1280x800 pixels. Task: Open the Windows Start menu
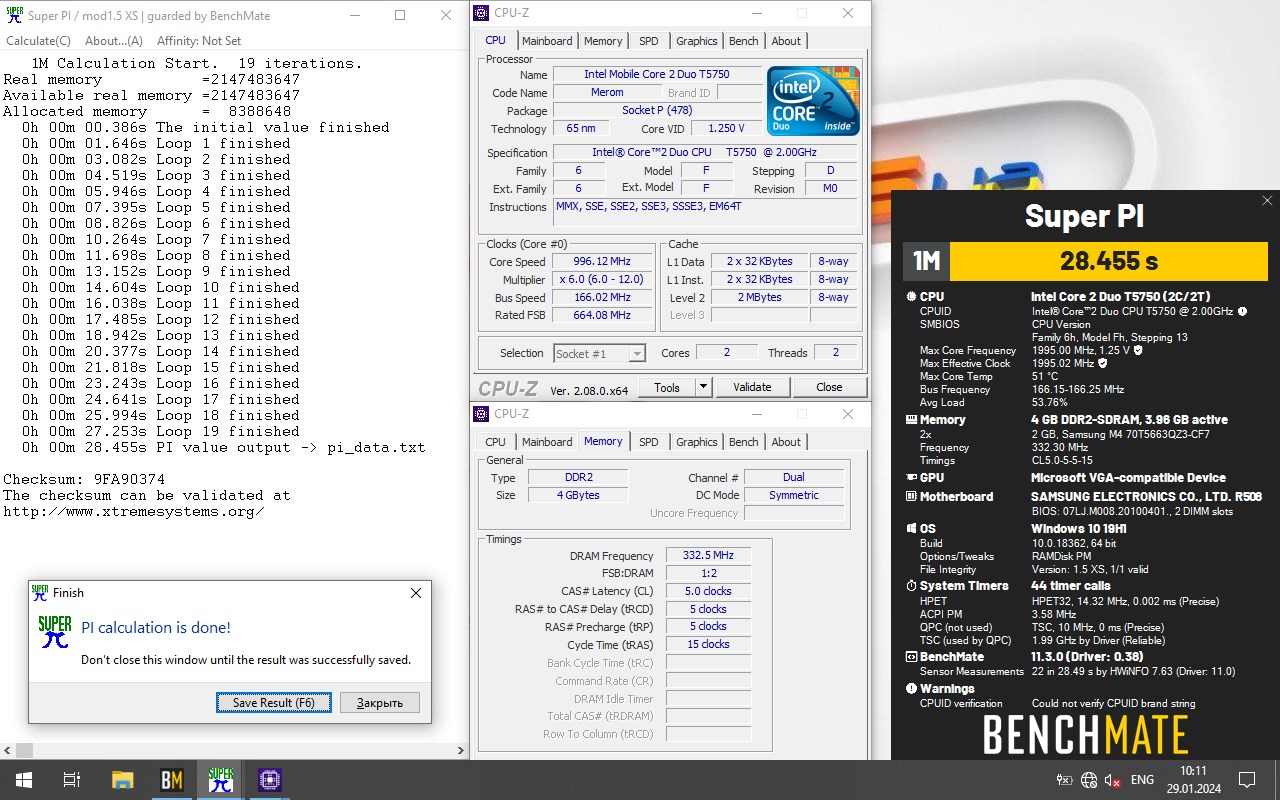[x=23, y=780]
